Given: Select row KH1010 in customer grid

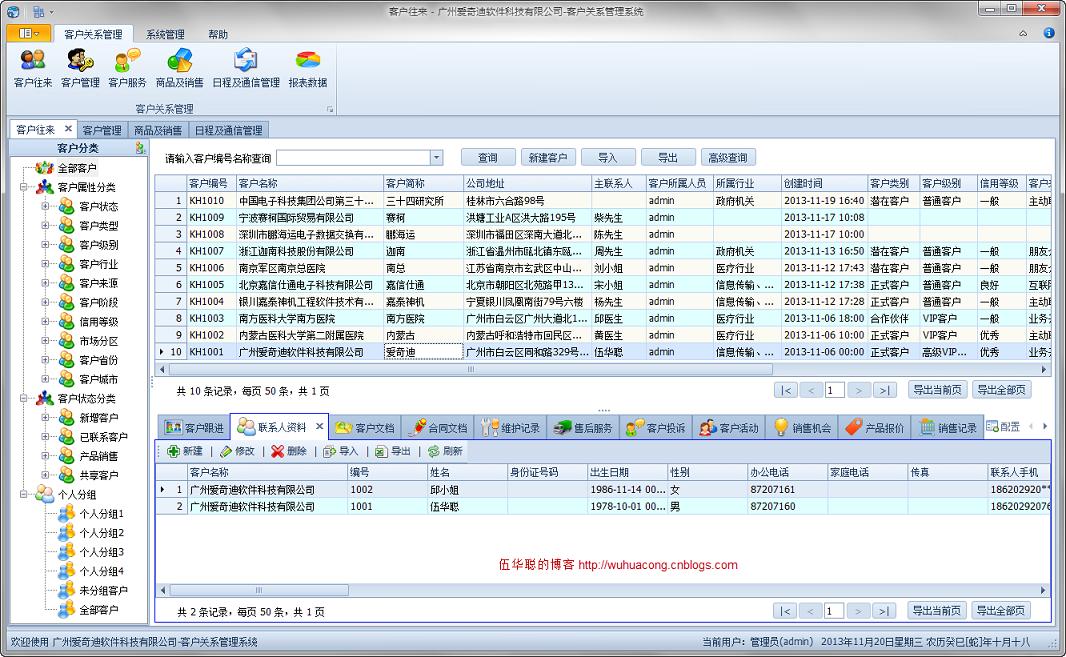Looking at the screenshot, I should [x=602, y=201].
